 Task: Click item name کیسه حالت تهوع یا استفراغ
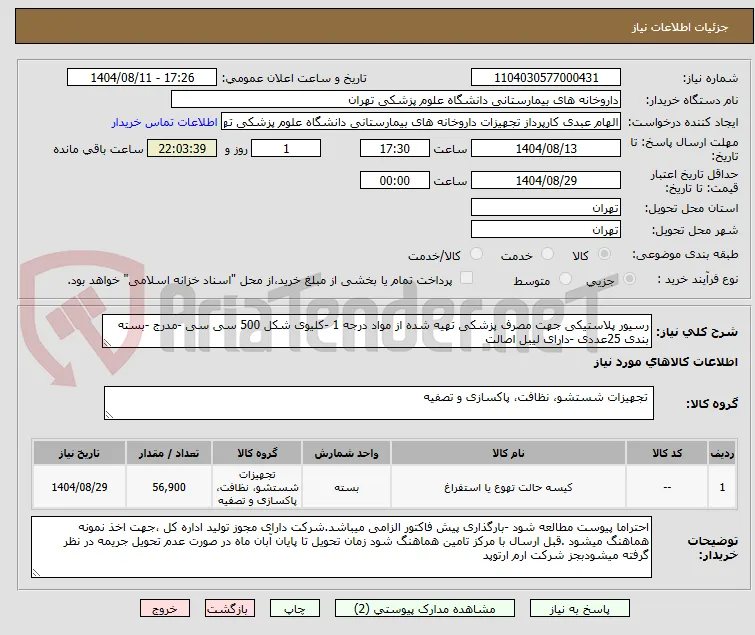click(508, 488)
